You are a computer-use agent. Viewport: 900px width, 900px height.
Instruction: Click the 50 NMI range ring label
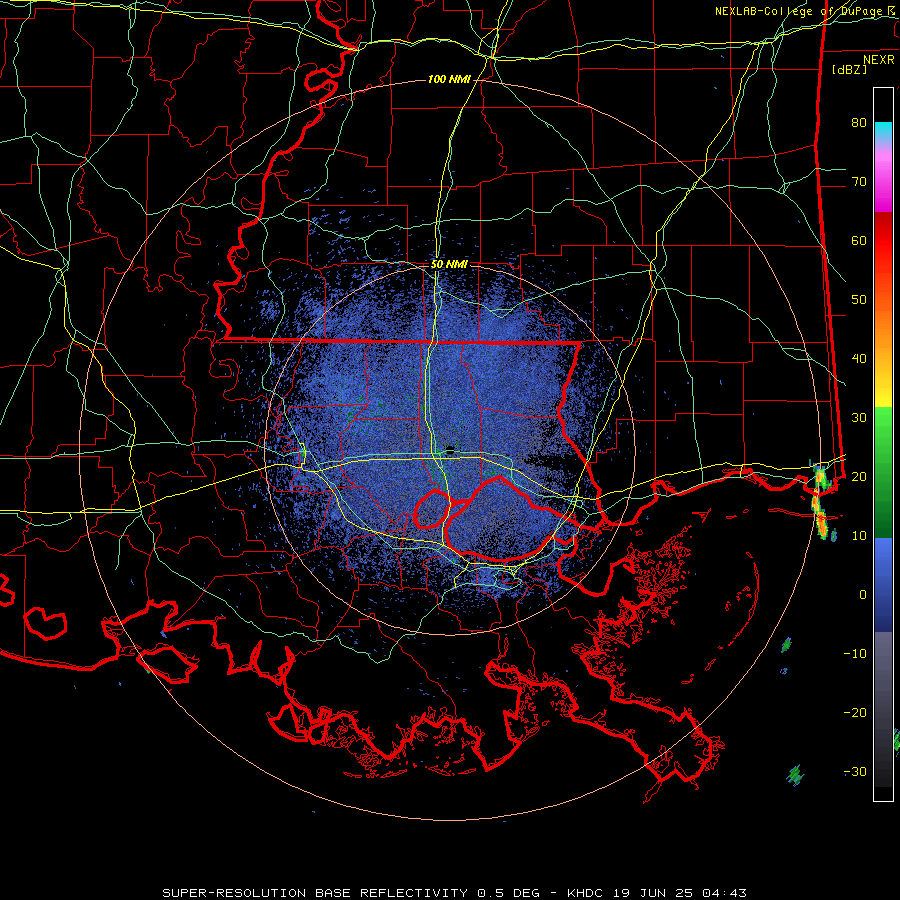point(449,265)
